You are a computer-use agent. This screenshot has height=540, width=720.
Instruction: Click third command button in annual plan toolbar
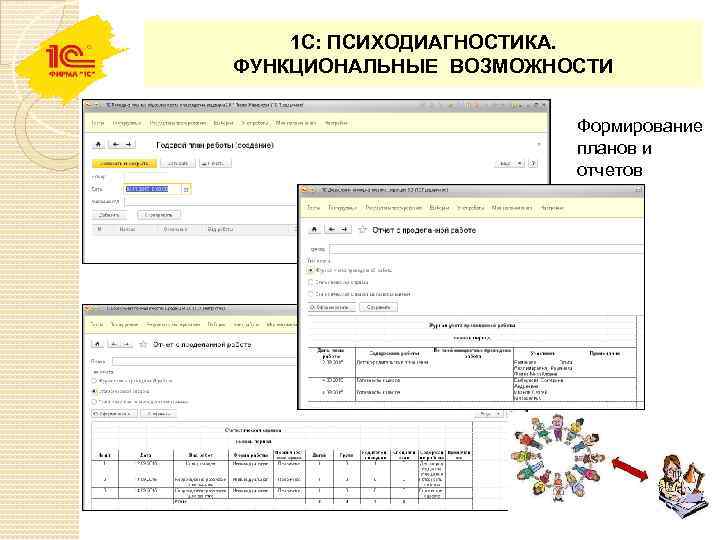(214, 163)
